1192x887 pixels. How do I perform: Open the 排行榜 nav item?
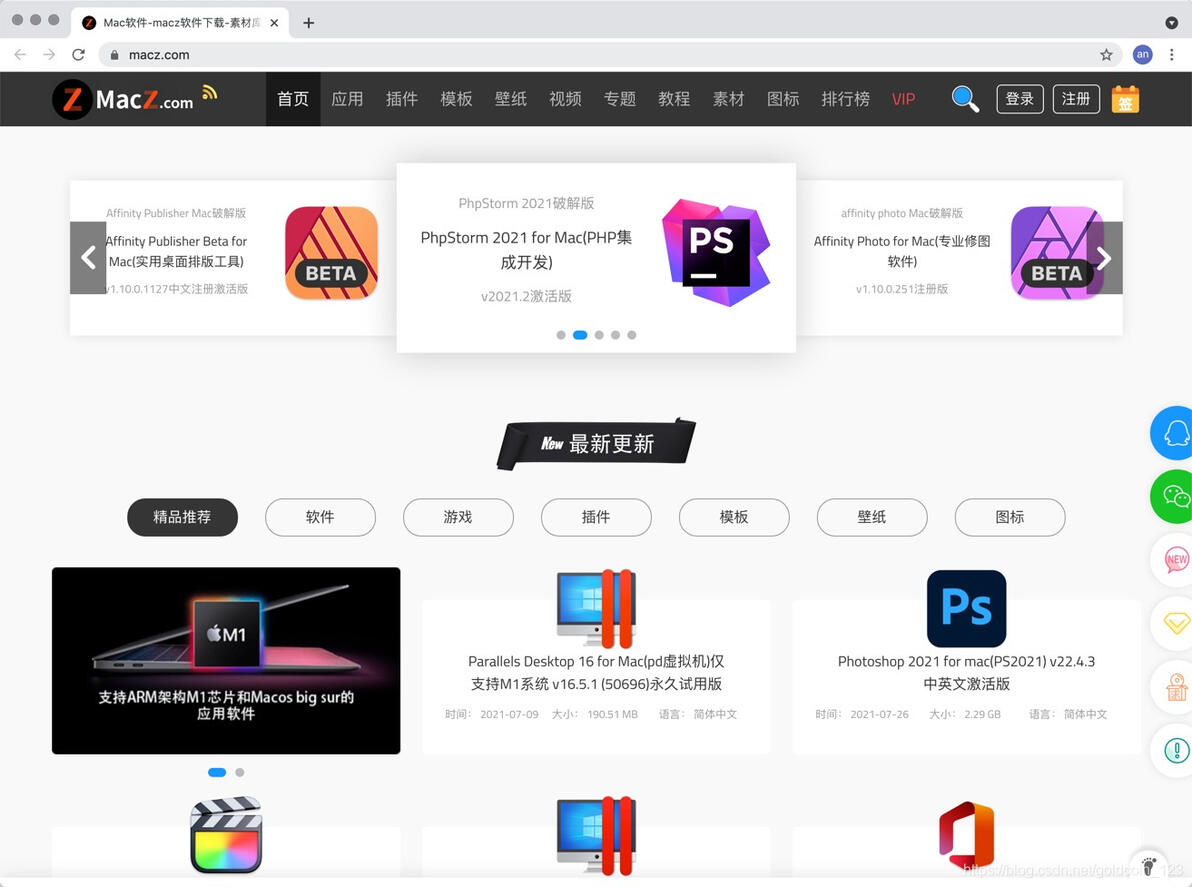[845, 99]
